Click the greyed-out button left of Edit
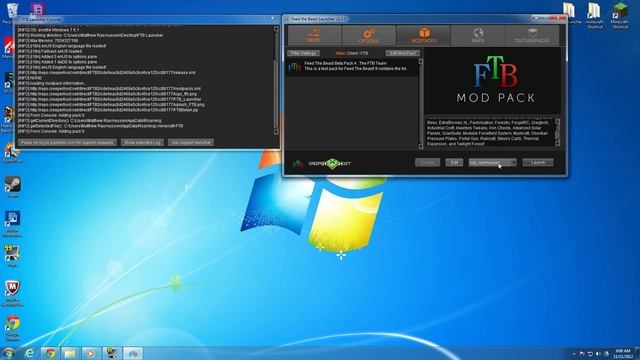Image resolution: width=640 pixels, height=360 pixels. coord(427,162)
